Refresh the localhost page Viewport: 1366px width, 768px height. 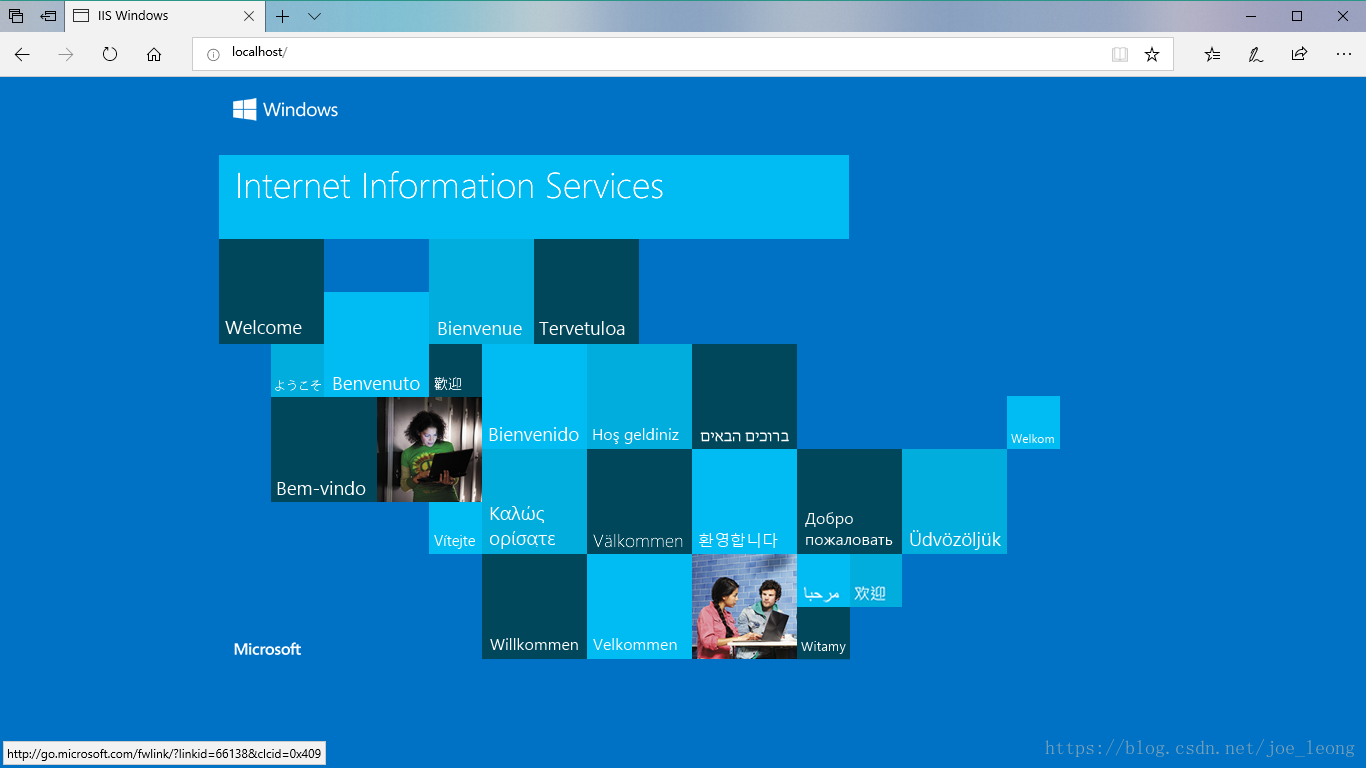click(x=110, y=54)
